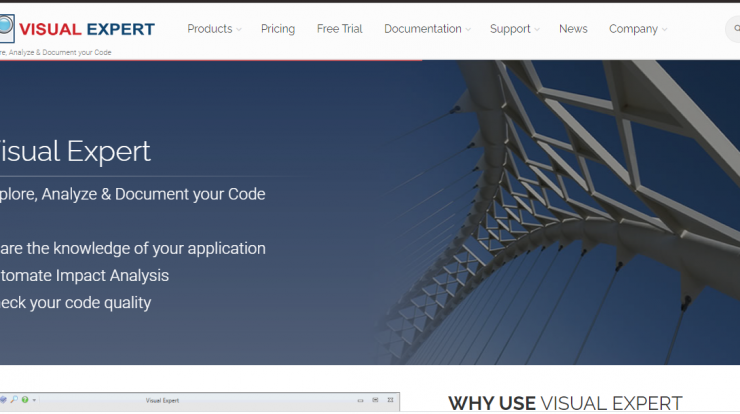This screenshot has height=414, width=740.
Task: Click the 'WHY USE VISUAL EXPERT' heading
Action: [565, 403]
